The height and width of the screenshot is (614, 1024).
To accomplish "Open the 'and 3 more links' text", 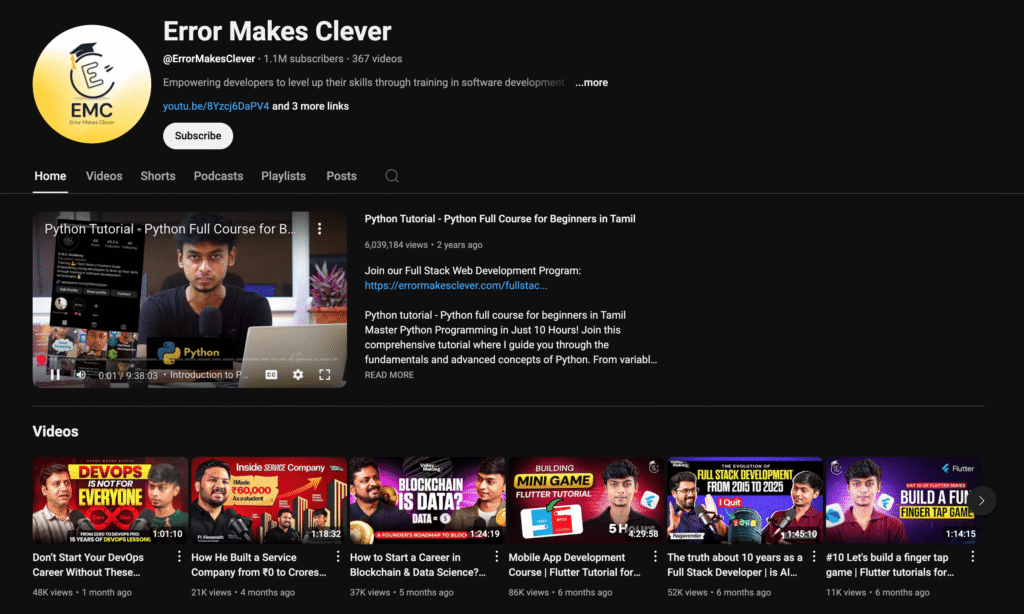I will click(310, 106).
